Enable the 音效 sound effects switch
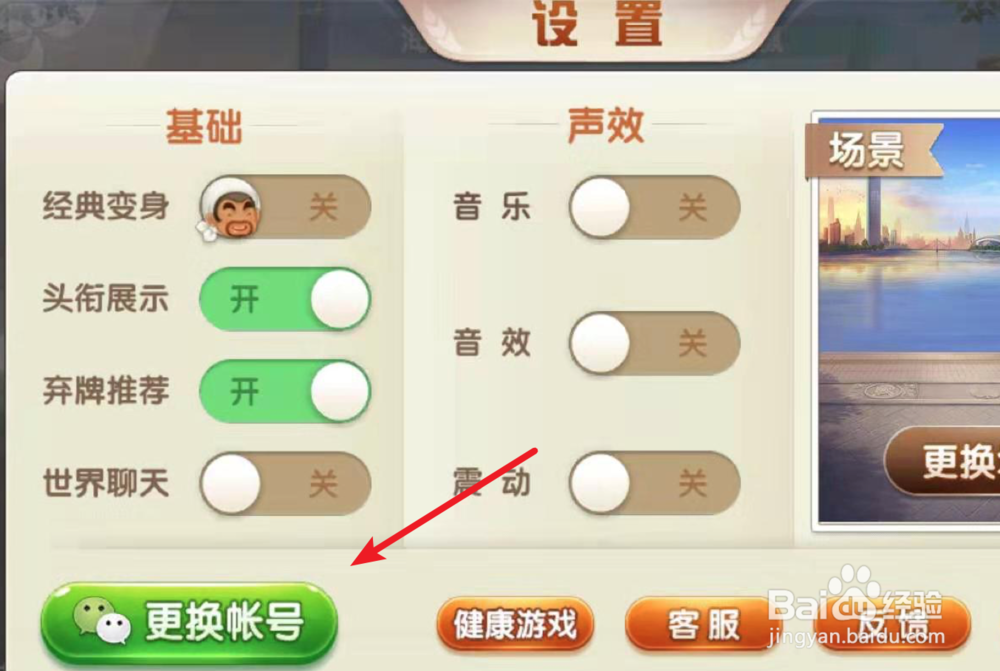 click(x=654, y=343)
